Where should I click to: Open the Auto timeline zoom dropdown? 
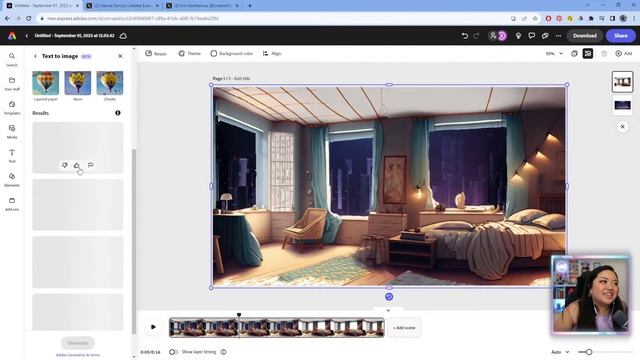pyautogui.click(x=560, y=352)
